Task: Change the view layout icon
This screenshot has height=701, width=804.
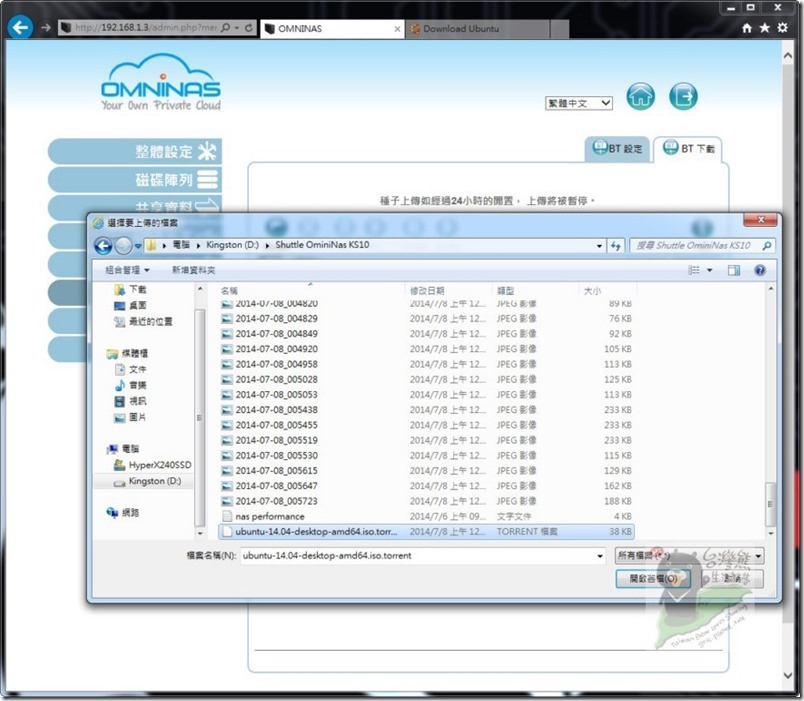Action: [694, 270]
